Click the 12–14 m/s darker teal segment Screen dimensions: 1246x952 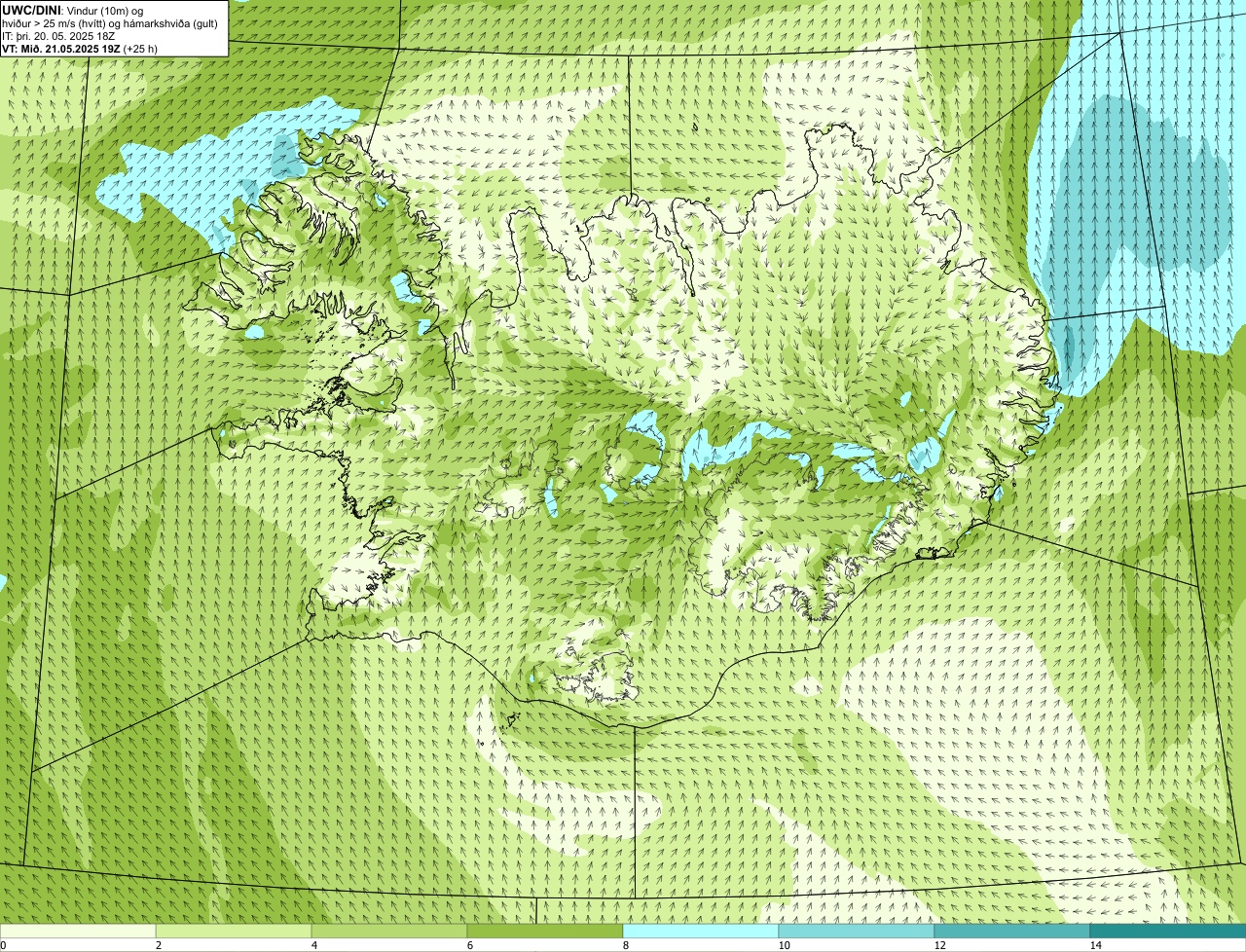(x=1012, y=931)
